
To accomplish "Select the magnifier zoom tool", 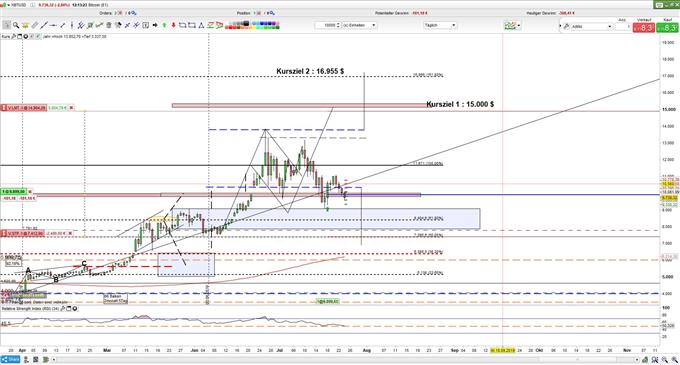I will [x=16, y=25].
